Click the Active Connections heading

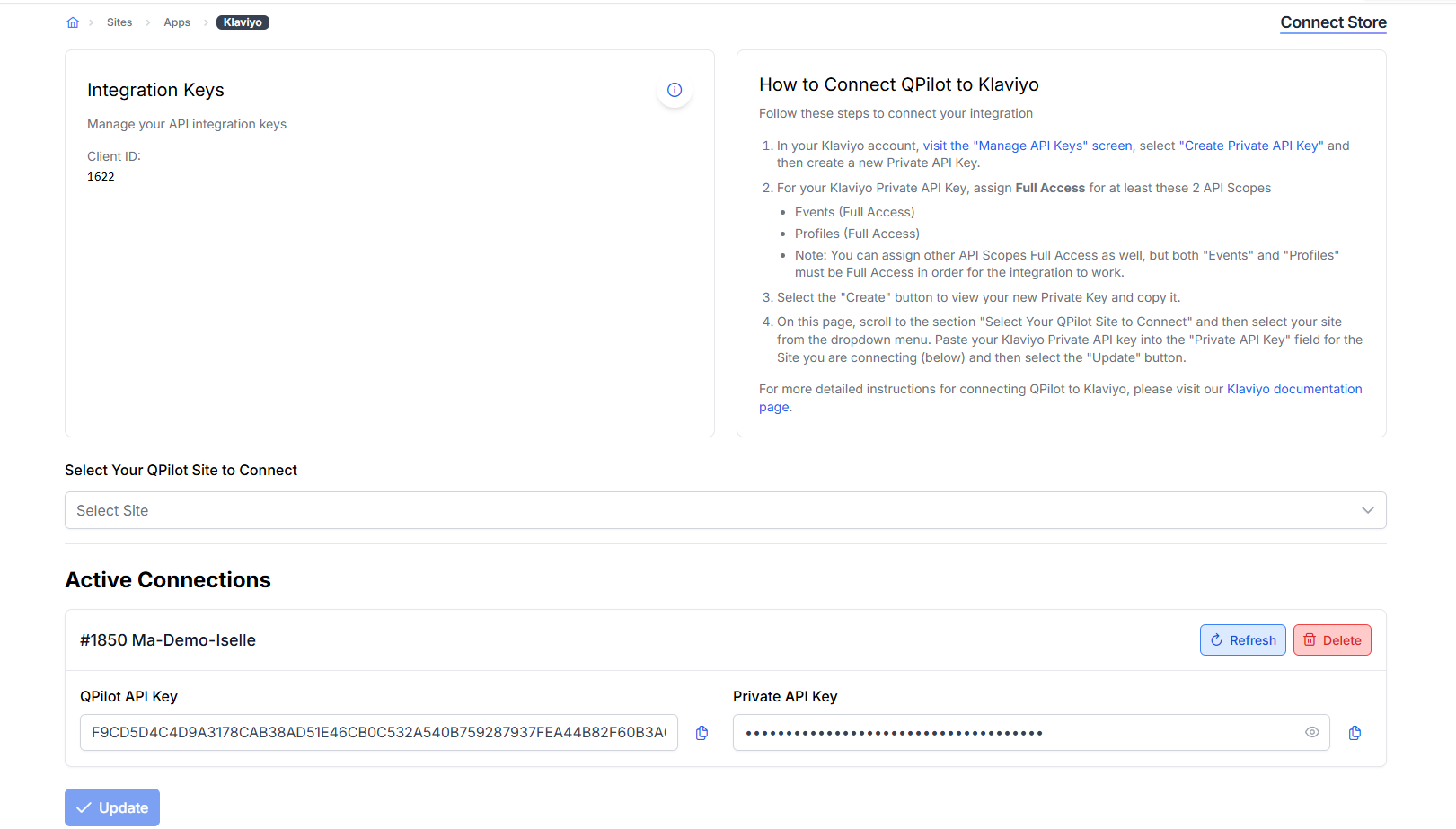[168, 580]
